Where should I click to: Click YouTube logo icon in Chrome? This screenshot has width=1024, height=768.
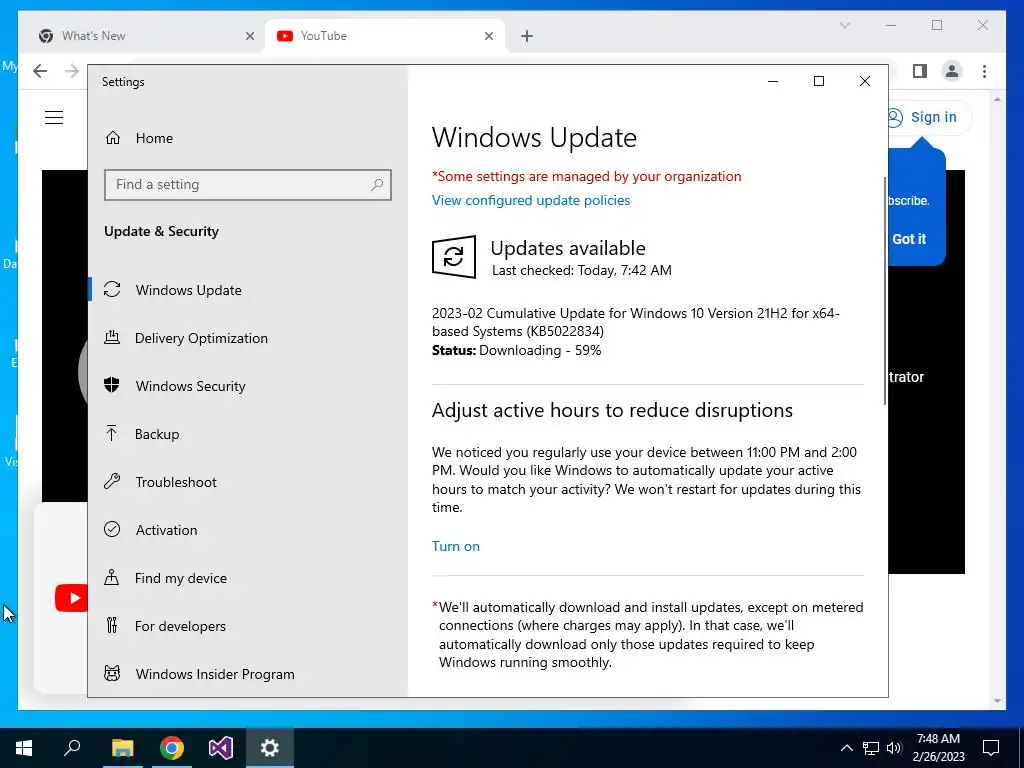pos(71,598)
